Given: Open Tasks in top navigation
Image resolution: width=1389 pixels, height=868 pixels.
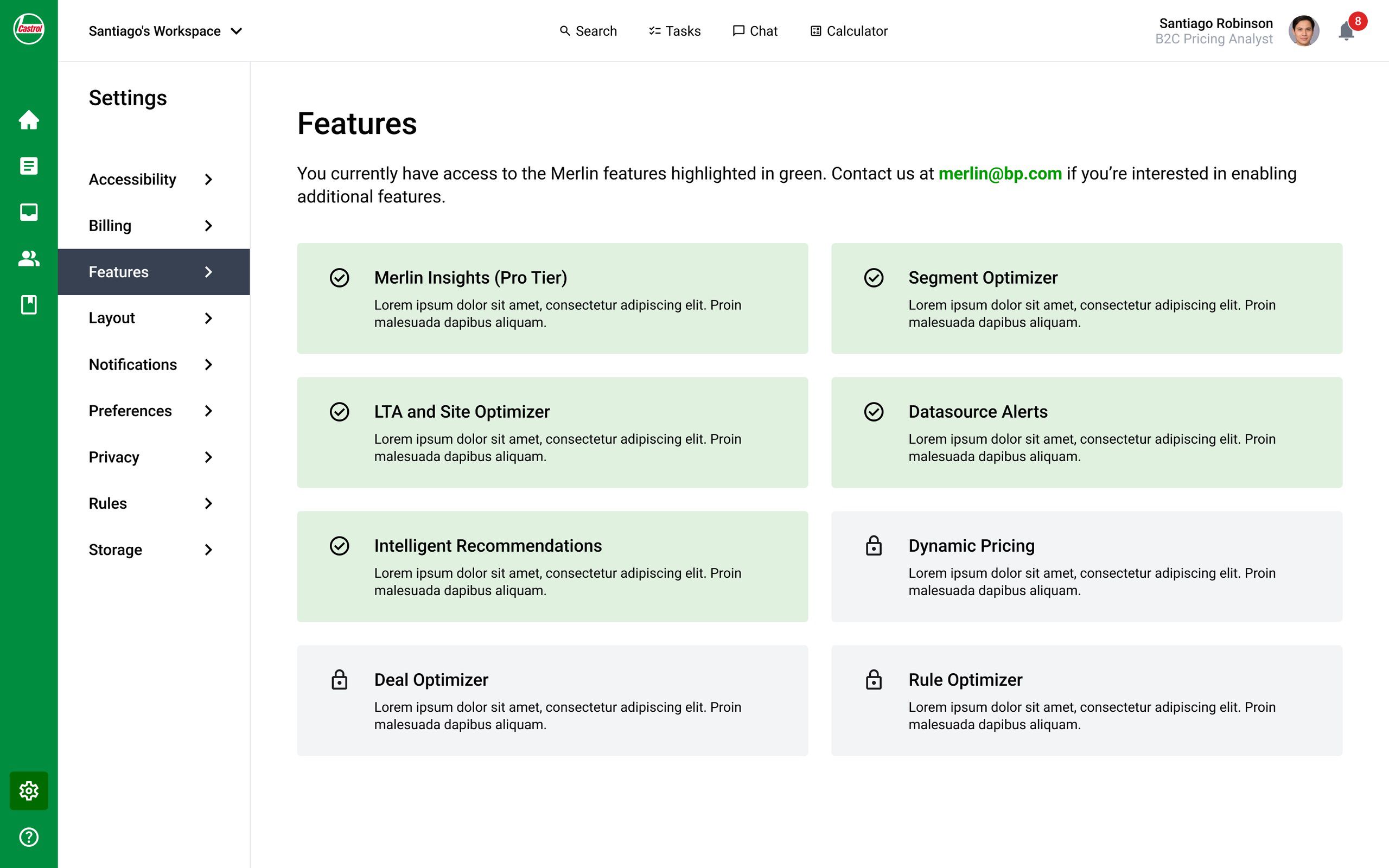Looking at the screenshot, I should 674,31.
